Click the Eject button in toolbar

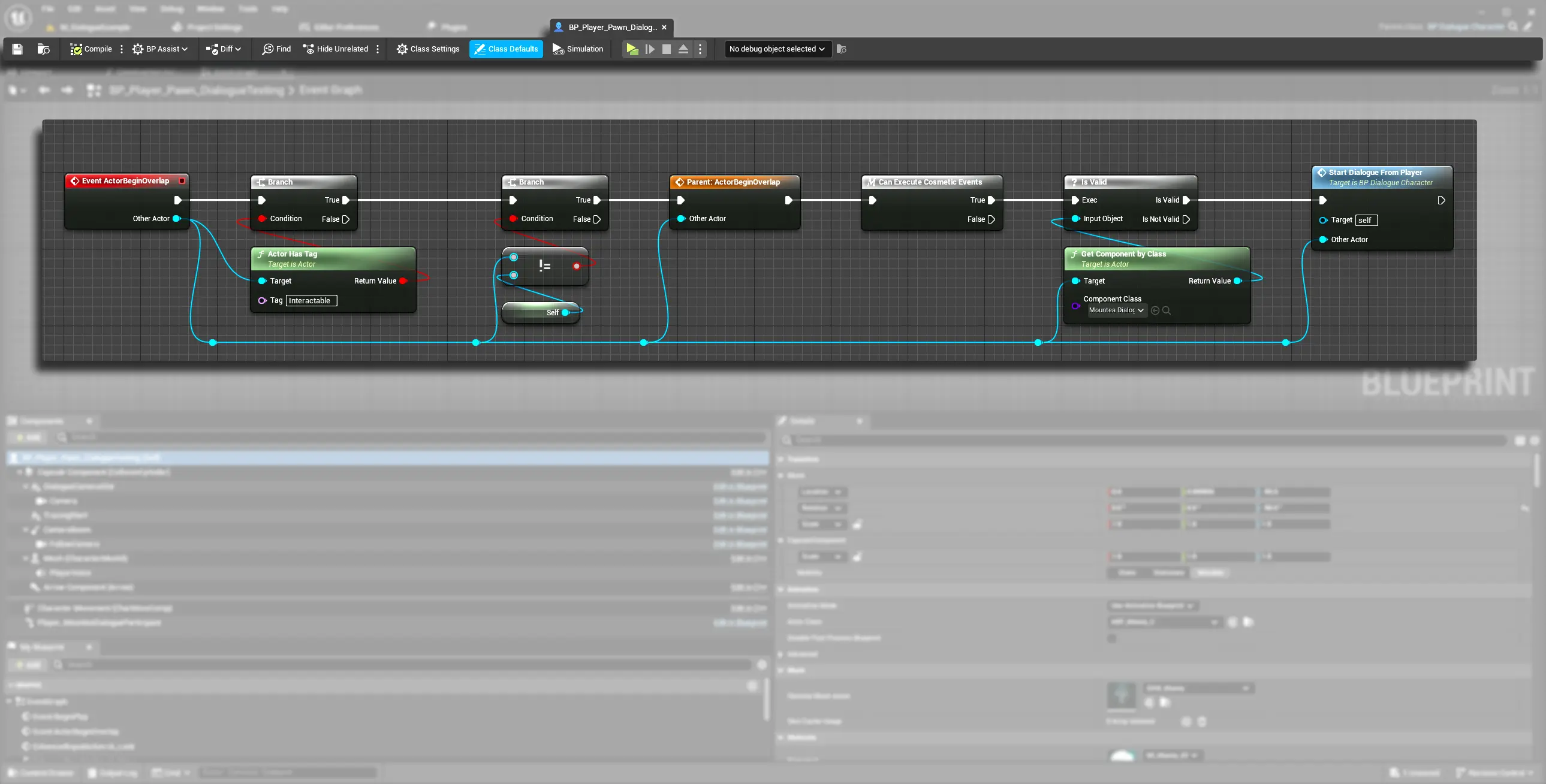[683, 49]
